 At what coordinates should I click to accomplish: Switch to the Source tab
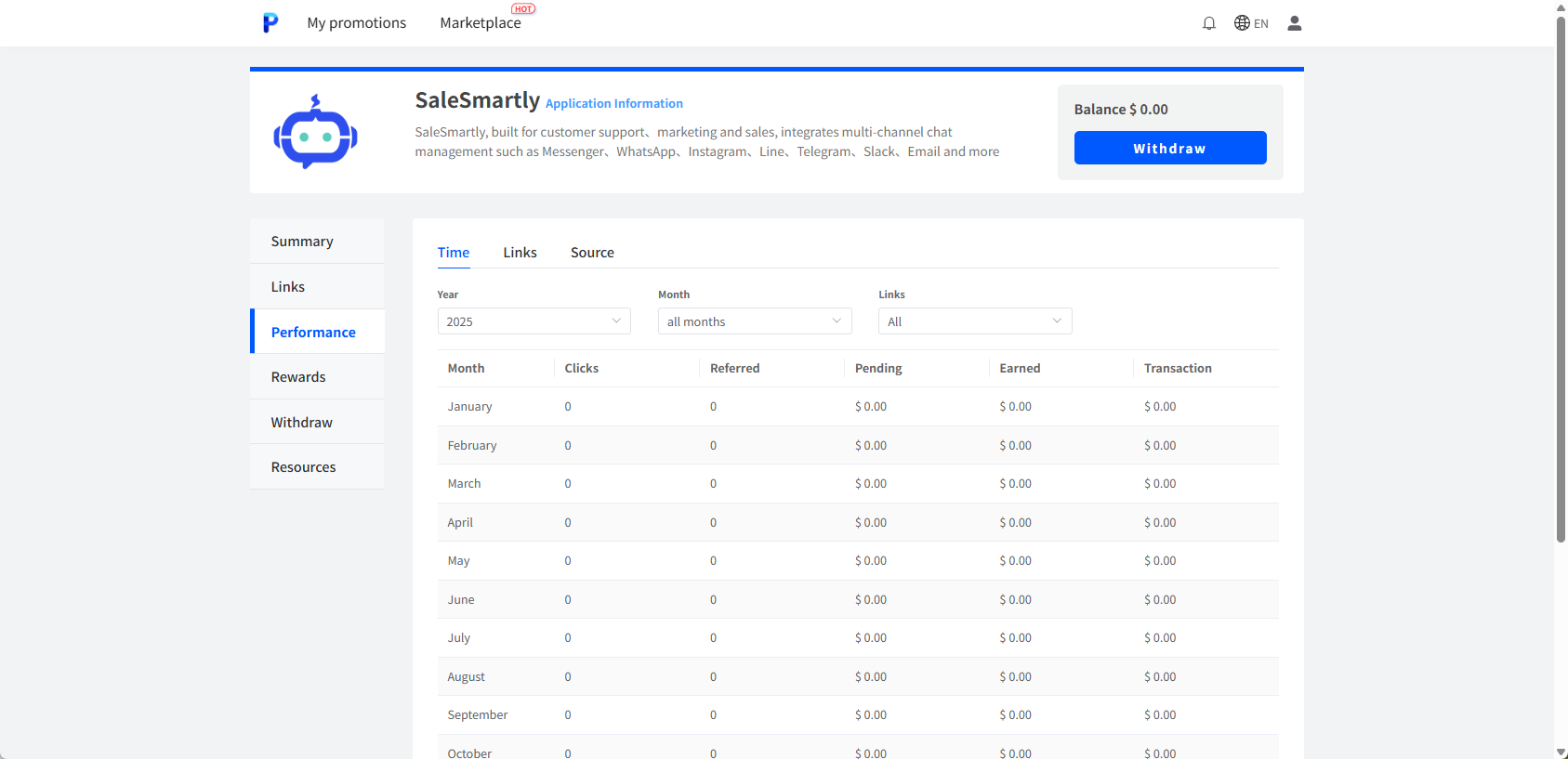(592, 253)
